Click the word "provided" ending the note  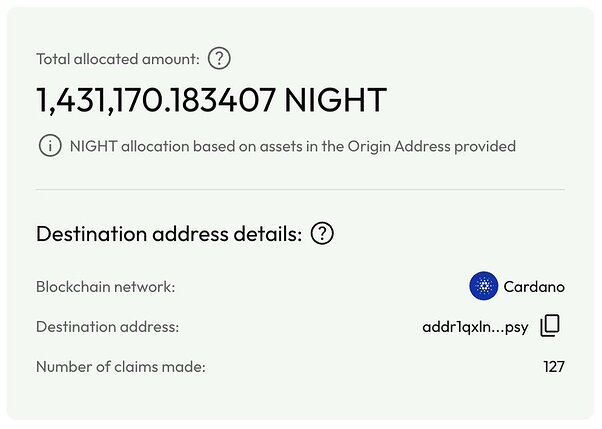point(485,146)
